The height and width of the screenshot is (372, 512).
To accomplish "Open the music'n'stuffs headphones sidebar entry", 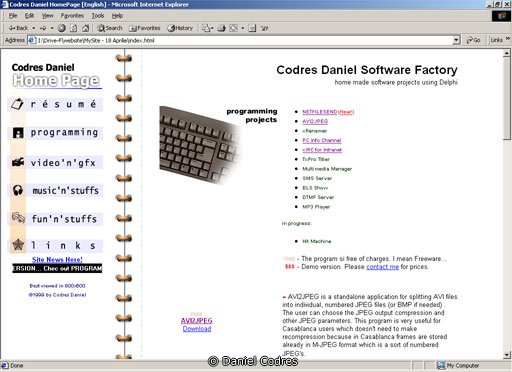I will point(55,191).
